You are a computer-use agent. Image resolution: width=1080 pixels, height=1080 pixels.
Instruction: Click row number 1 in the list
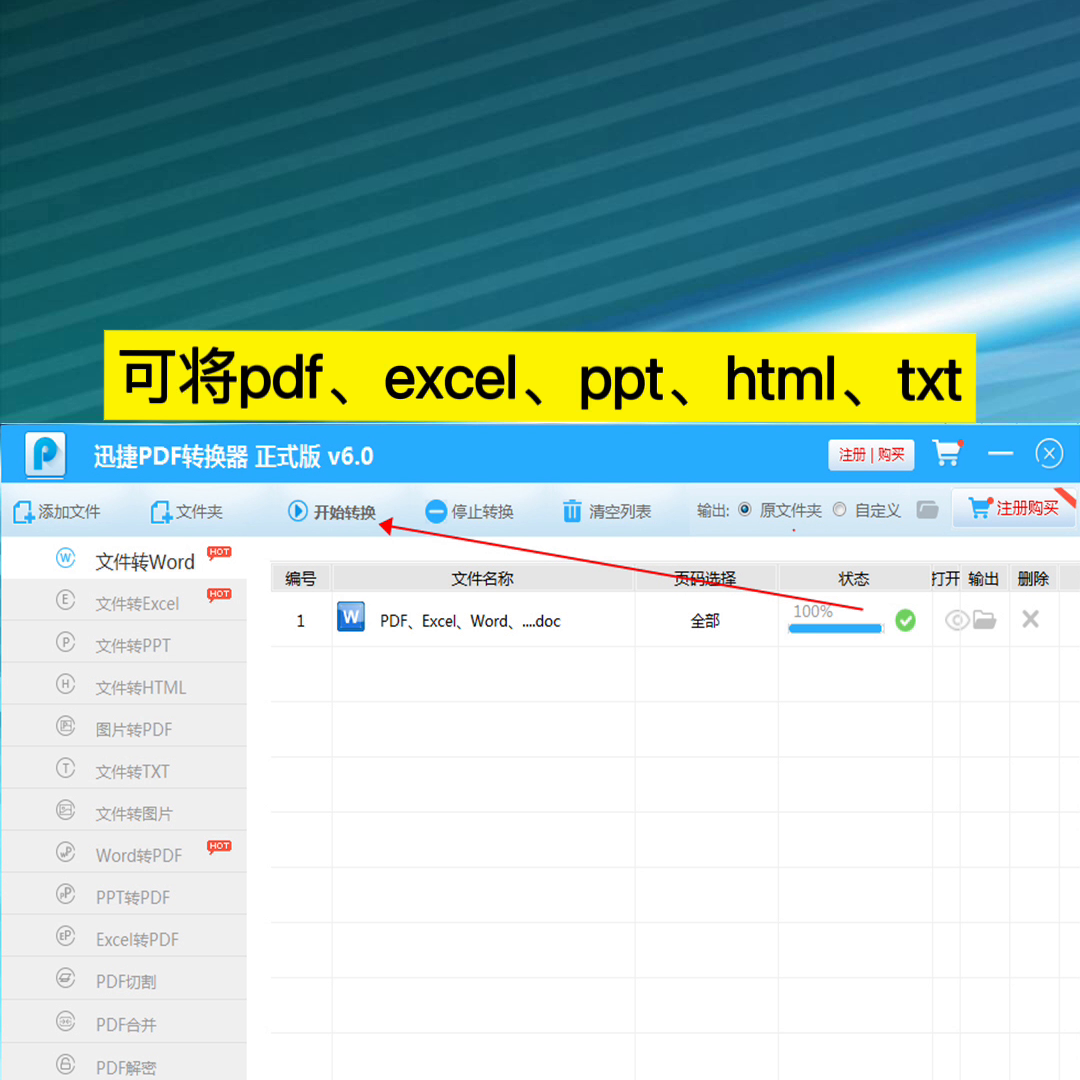(x=300, y=621)
